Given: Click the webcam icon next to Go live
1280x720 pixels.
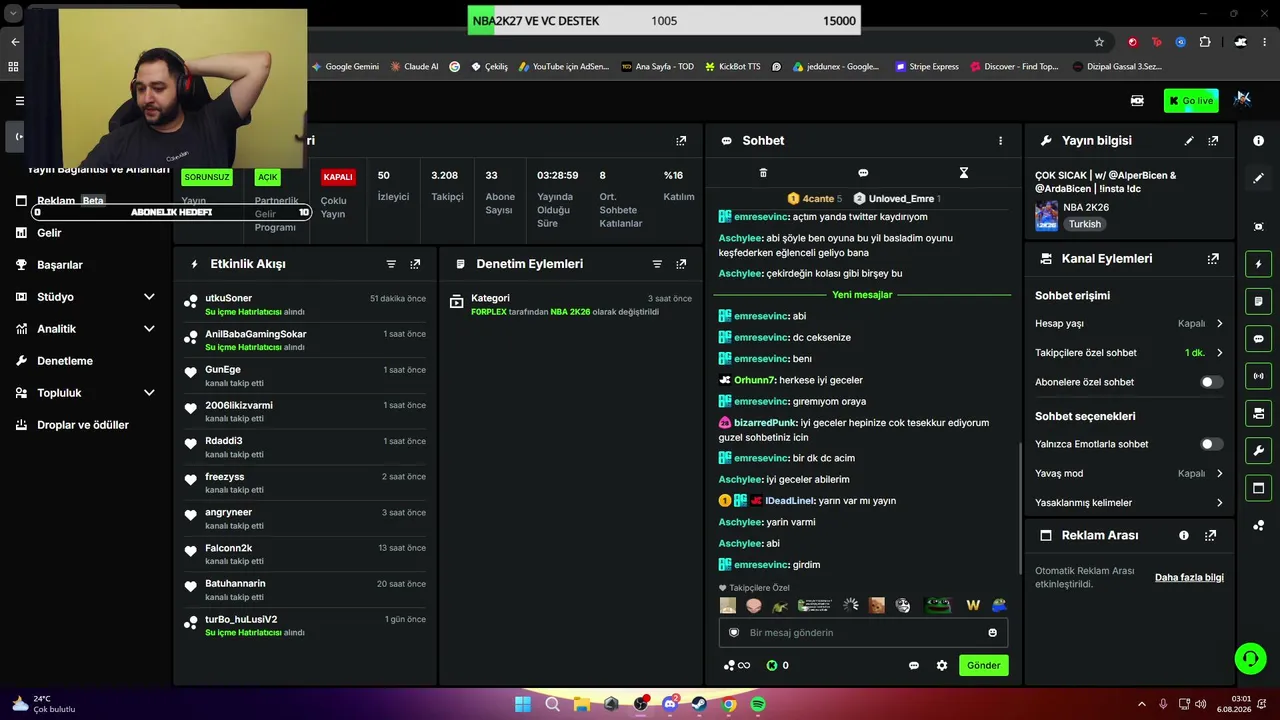Looking at the screenshot, I should (1137, 100).
